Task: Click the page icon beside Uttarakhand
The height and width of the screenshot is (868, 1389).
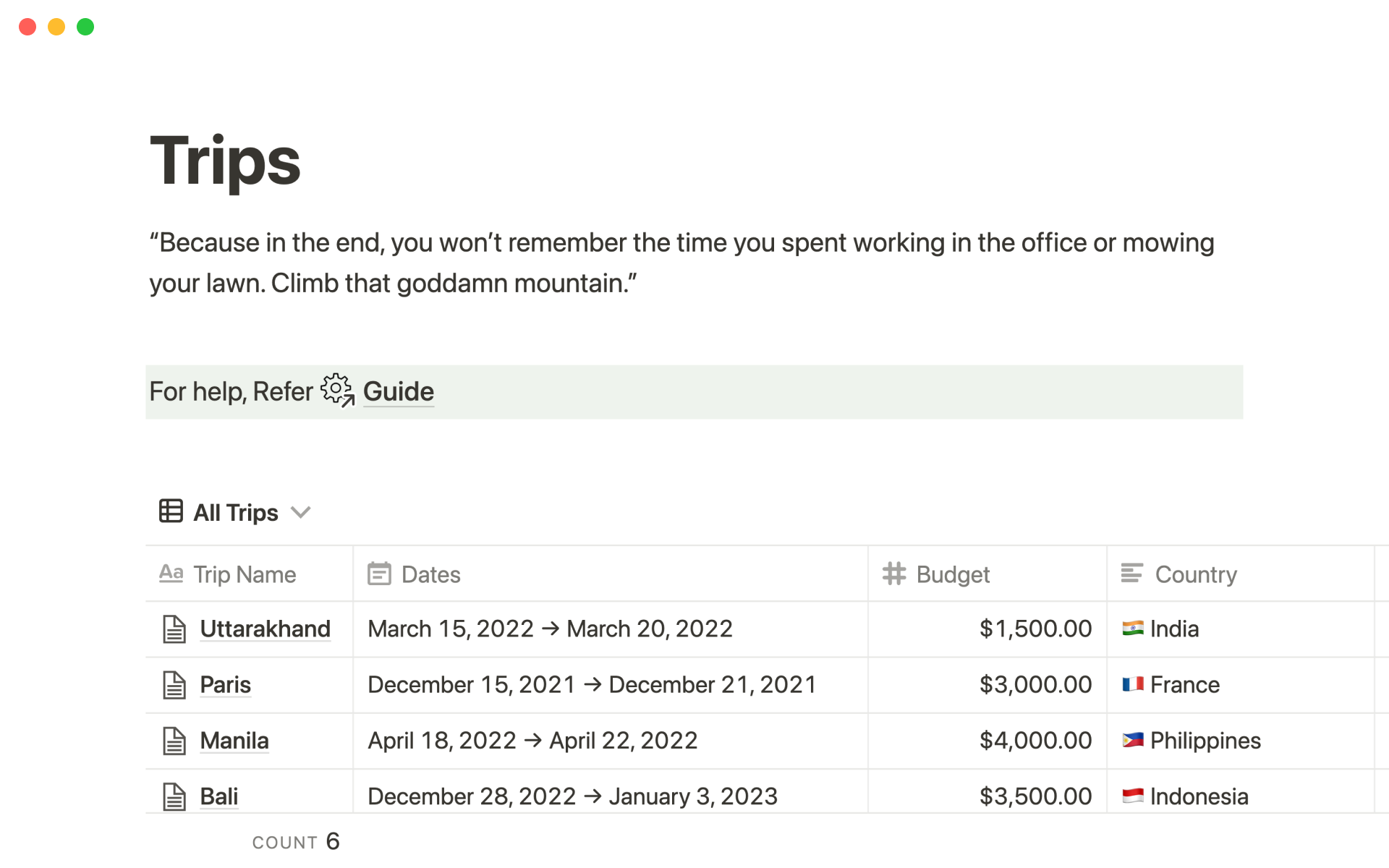Action: point(174,629)
